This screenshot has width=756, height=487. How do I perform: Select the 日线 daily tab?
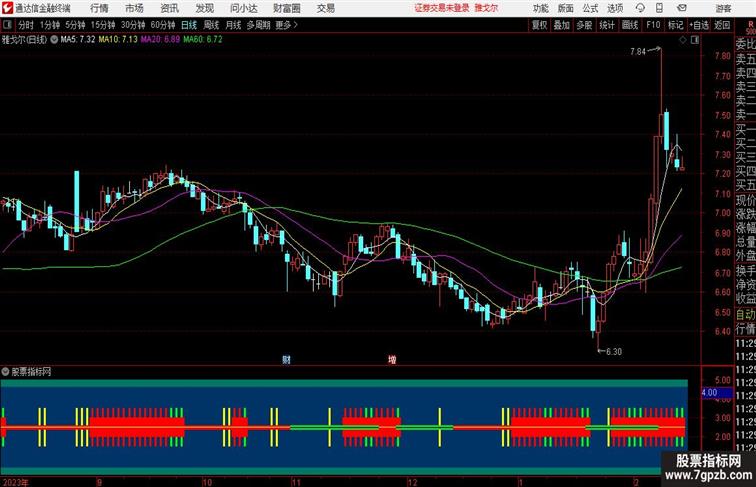pyautogui.click(x=189, y=25)
